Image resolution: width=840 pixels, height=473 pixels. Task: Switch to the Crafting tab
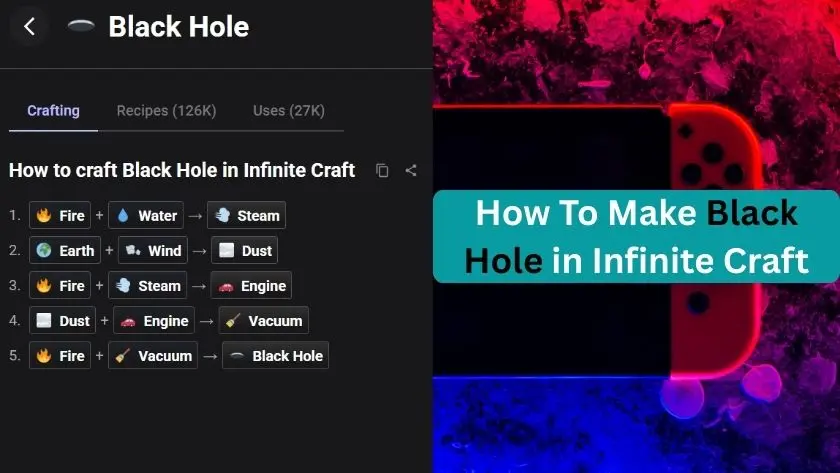click(54, 111)
